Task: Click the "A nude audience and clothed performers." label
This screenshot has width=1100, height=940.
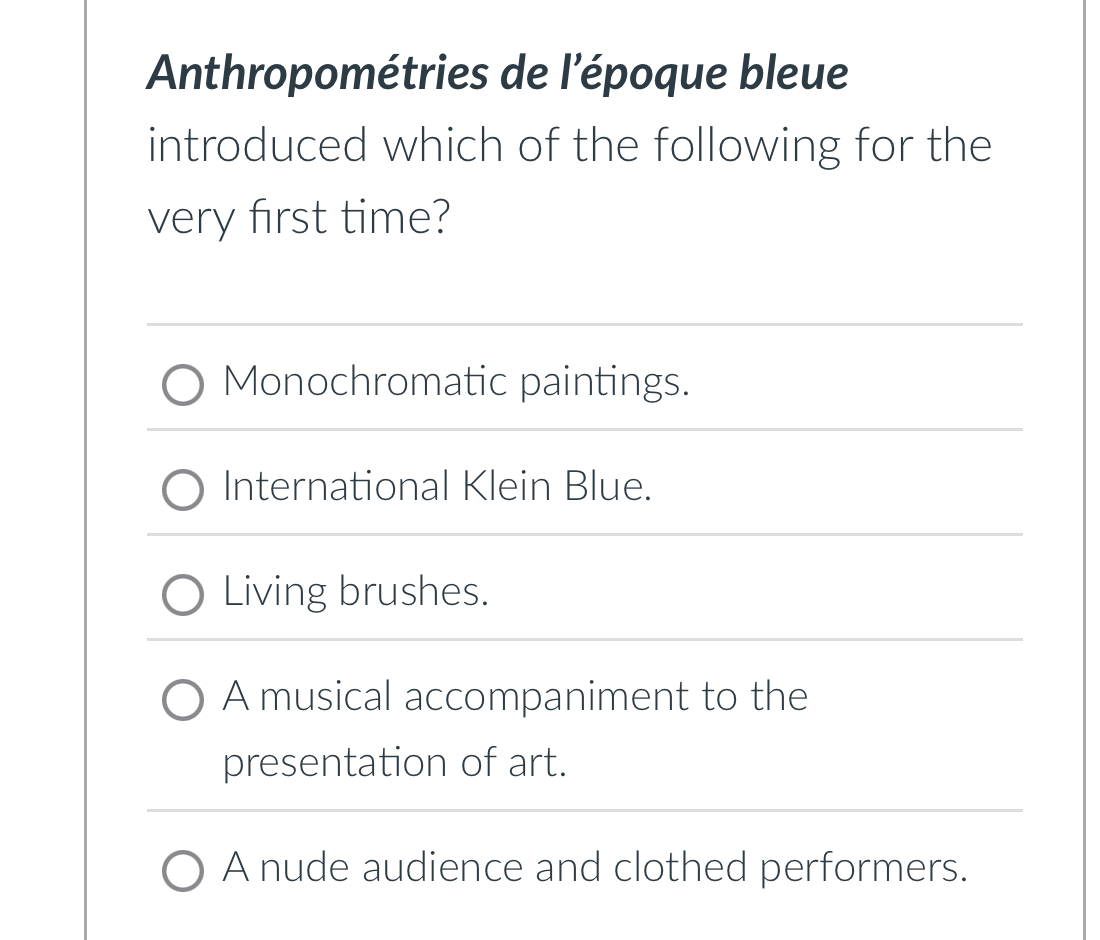Action: point(595,867)
